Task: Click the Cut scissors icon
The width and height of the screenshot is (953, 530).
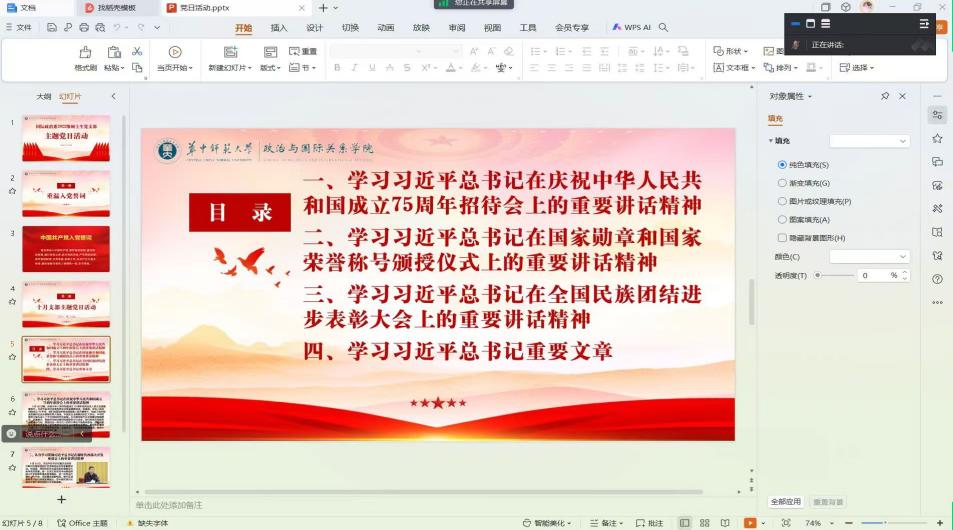Action: pos(137,51)
